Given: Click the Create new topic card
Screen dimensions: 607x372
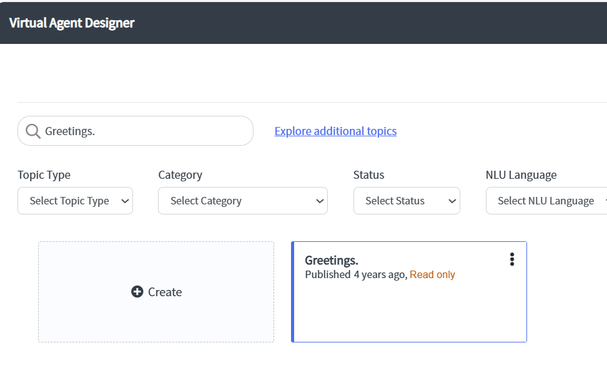Looking at the screenshot, I should pos(156,292).
